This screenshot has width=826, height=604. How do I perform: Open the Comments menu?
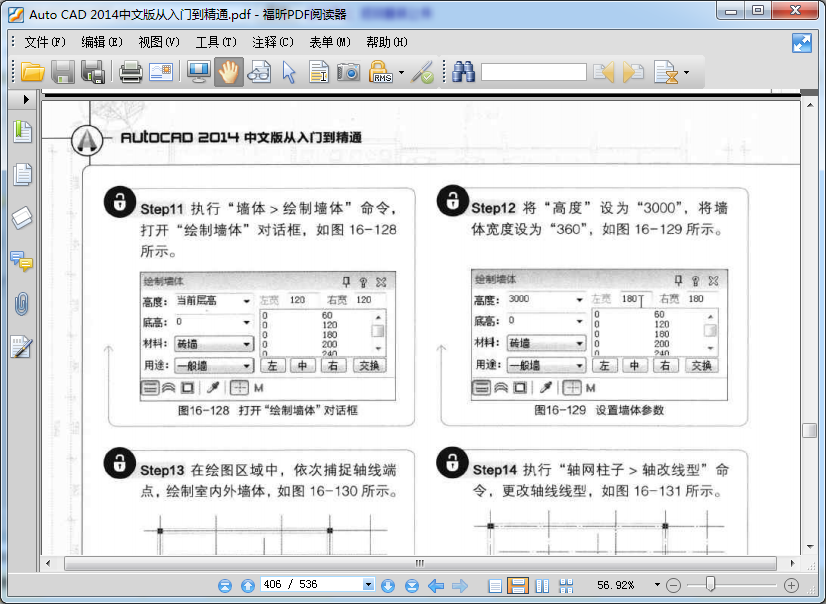pos(272,42)
